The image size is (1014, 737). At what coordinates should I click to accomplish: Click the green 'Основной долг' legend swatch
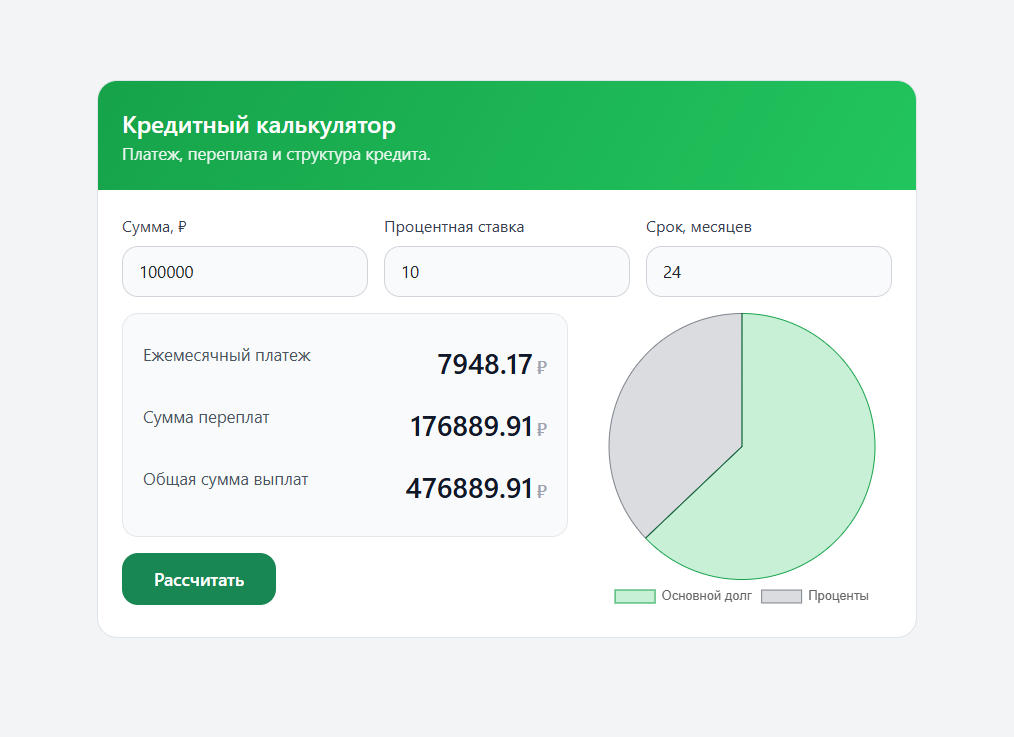coord(635,595)
